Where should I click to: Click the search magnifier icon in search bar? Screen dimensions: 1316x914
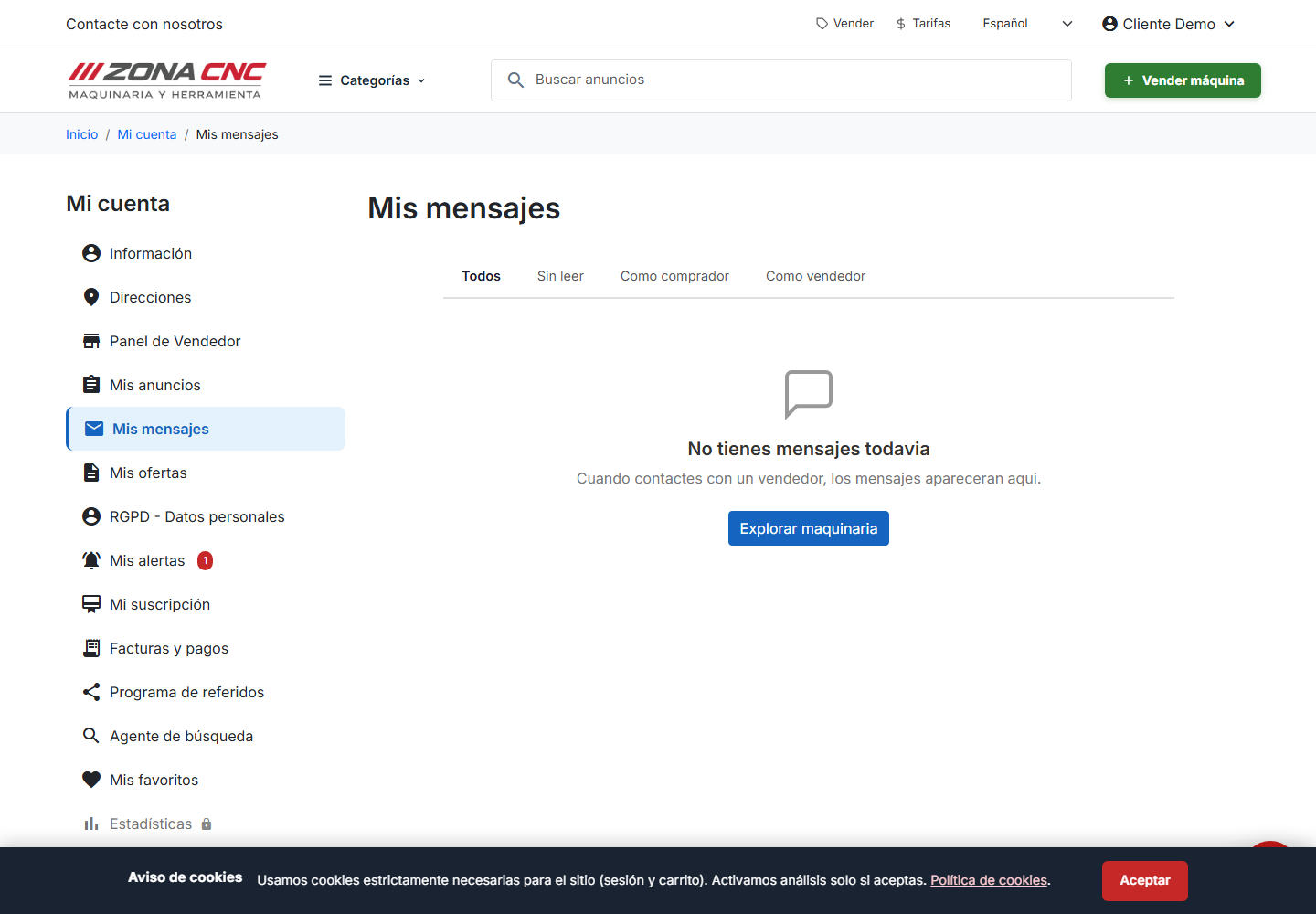coord(515,80)
